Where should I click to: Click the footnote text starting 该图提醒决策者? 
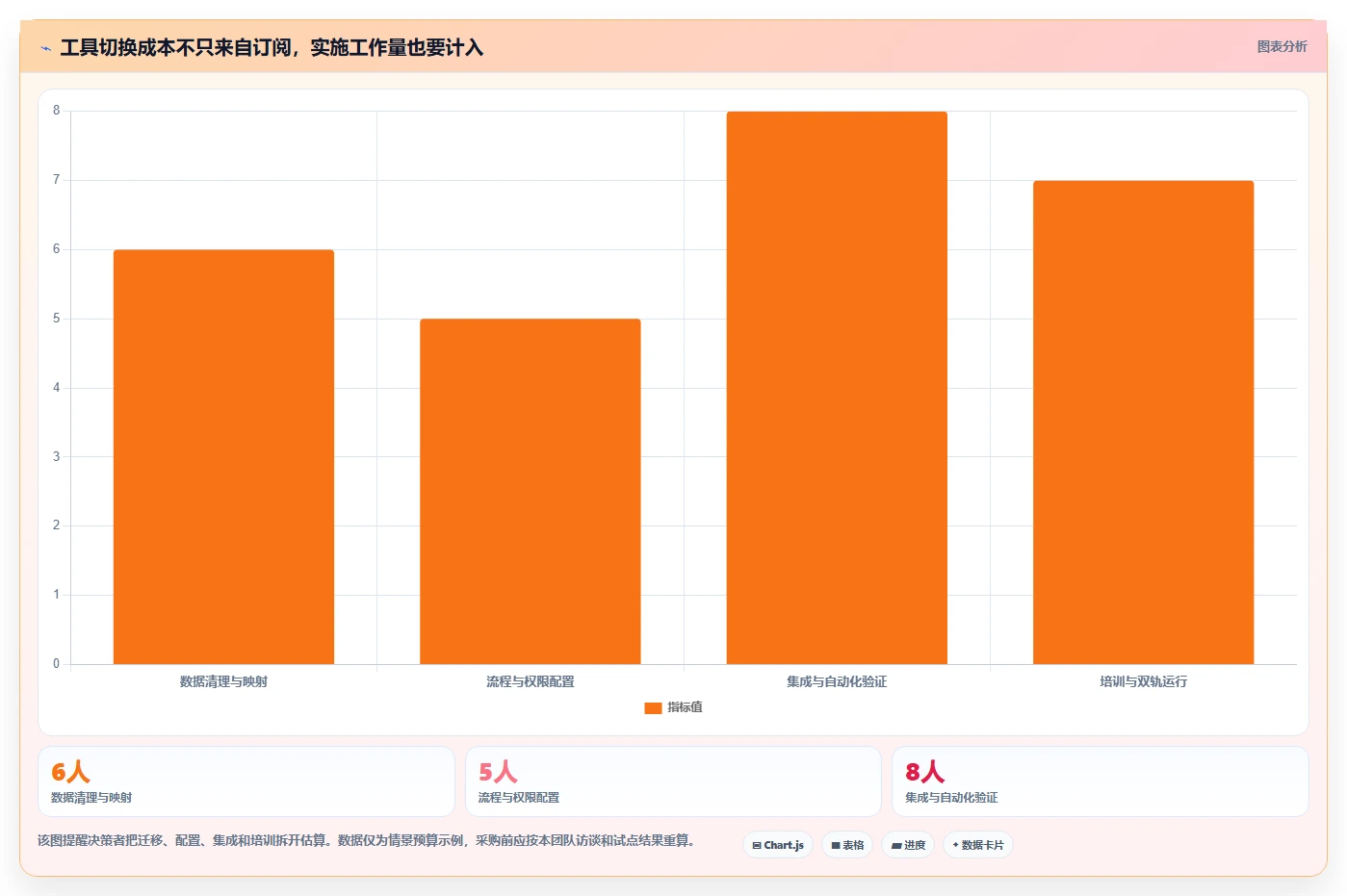pyautogui.click(x=367, y=840)
